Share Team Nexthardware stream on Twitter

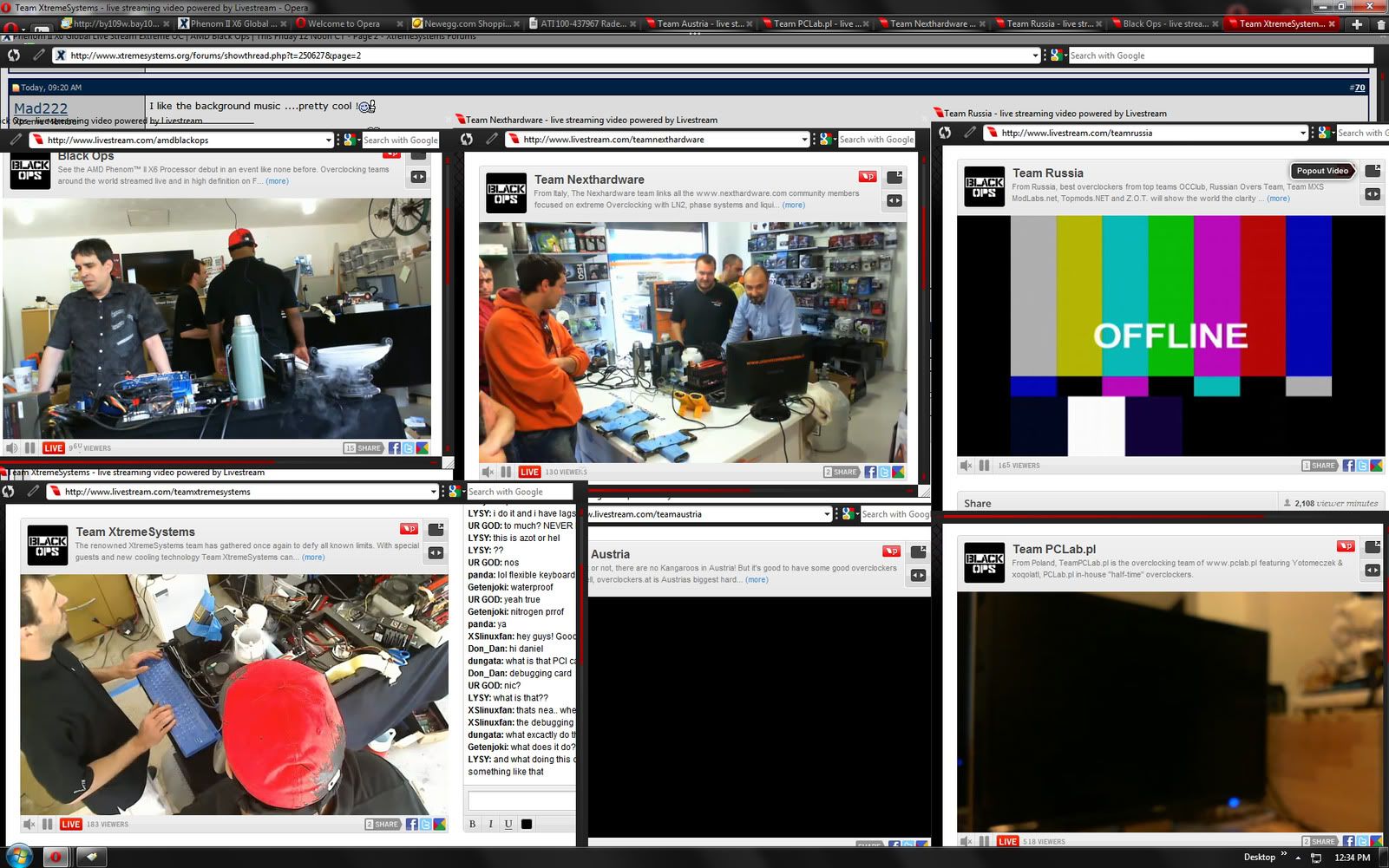pyautogui.click(x=884, y=472)
